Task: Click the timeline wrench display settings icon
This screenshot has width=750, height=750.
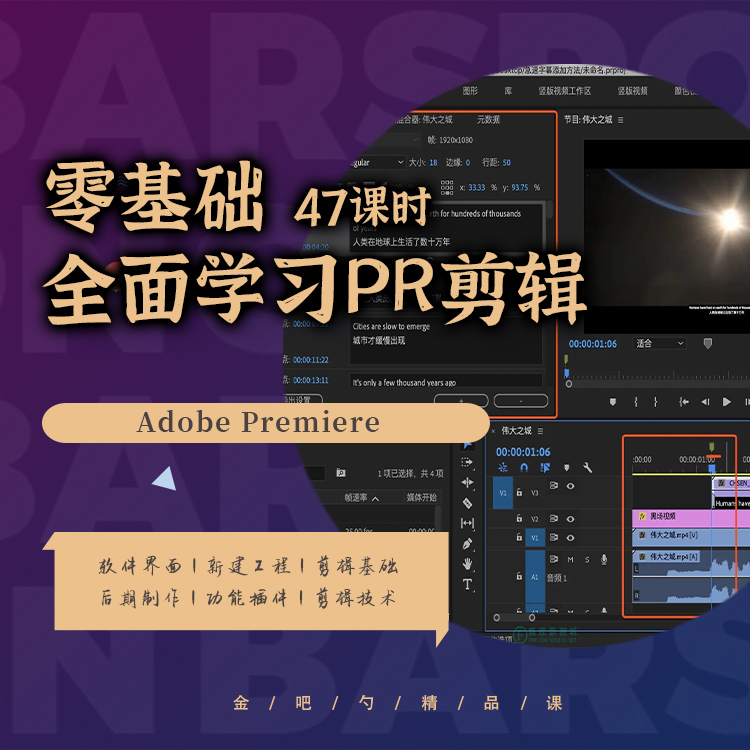Action: (587, 467)
